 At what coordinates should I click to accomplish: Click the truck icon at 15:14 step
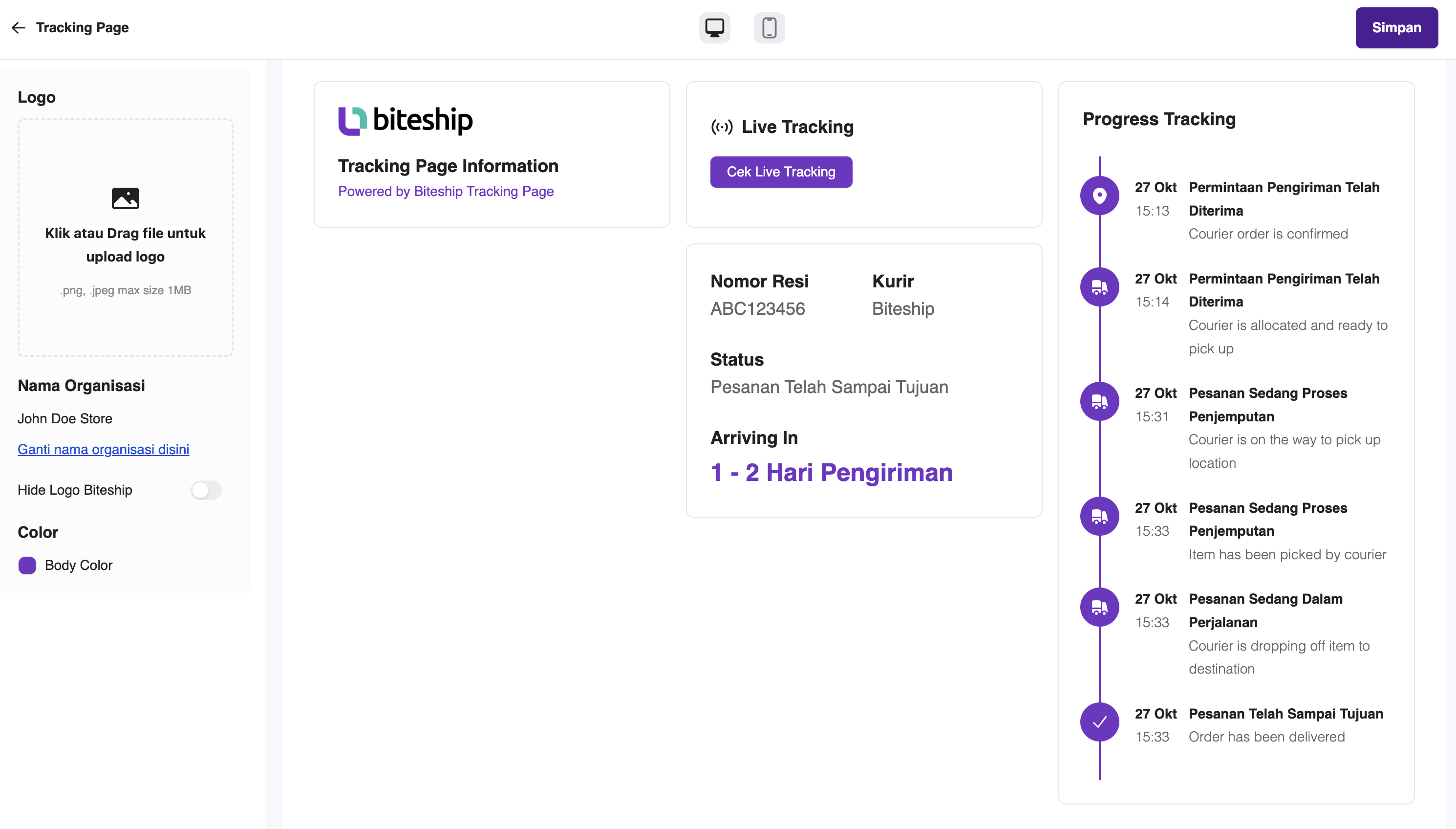click(1100, 287)
